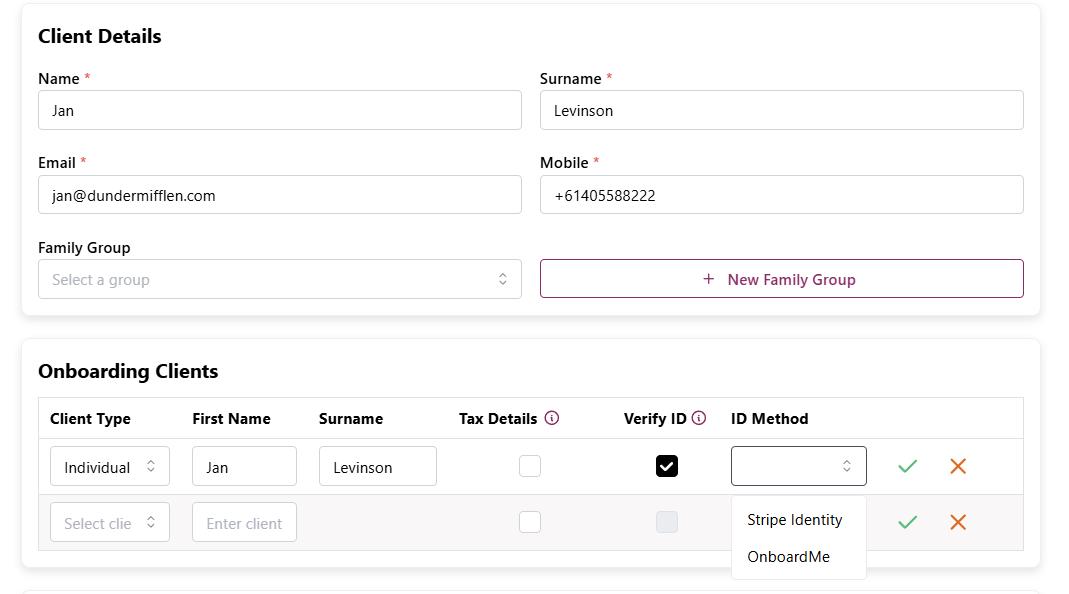Edit the Email field with jan@dundermifflen.com
This screenshot has width=1069, height=594.
(280, 195)
